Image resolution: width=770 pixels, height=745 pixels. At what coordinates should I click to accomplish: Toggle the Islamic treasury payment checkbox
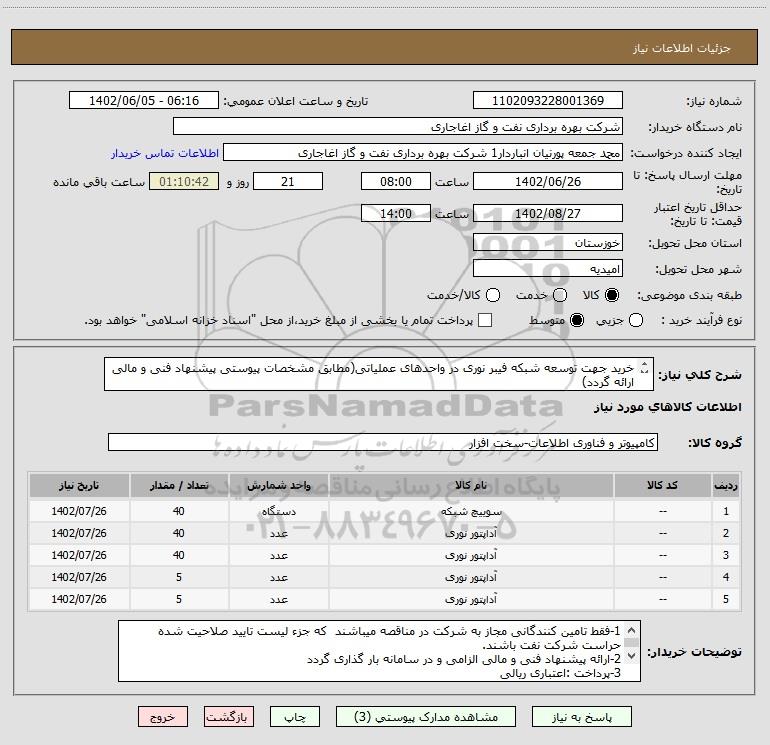[x=485, y=320]
